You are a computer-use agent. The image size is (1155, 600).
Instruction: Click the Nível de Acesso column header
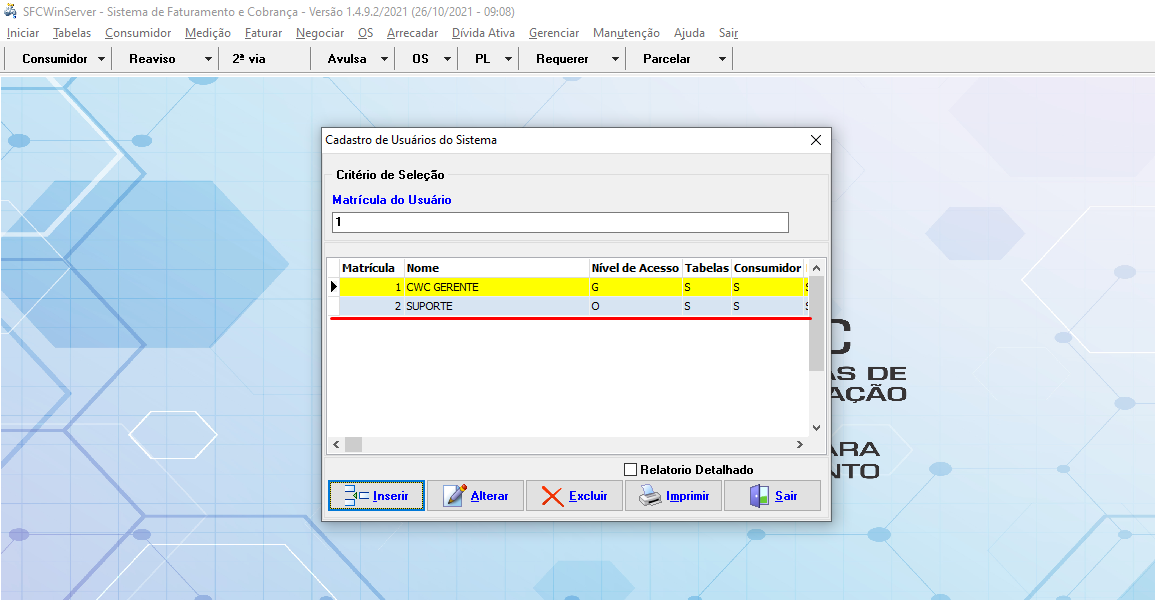pos(635,268)
